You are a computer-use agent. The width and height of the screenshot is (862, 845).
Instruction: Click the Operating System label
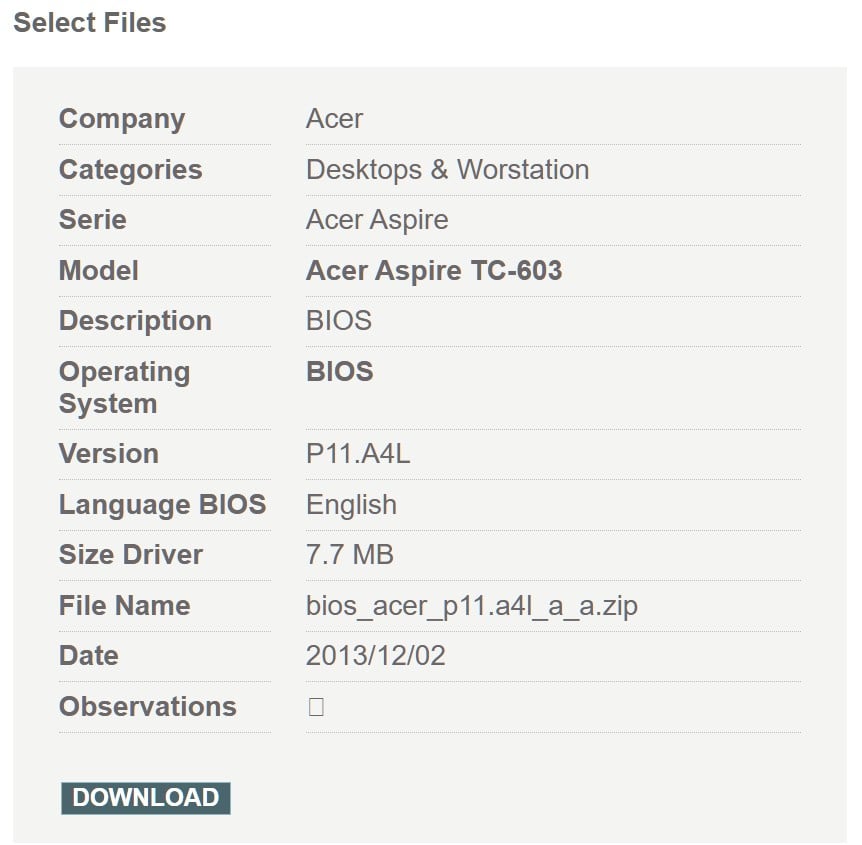tap(125, 388)
